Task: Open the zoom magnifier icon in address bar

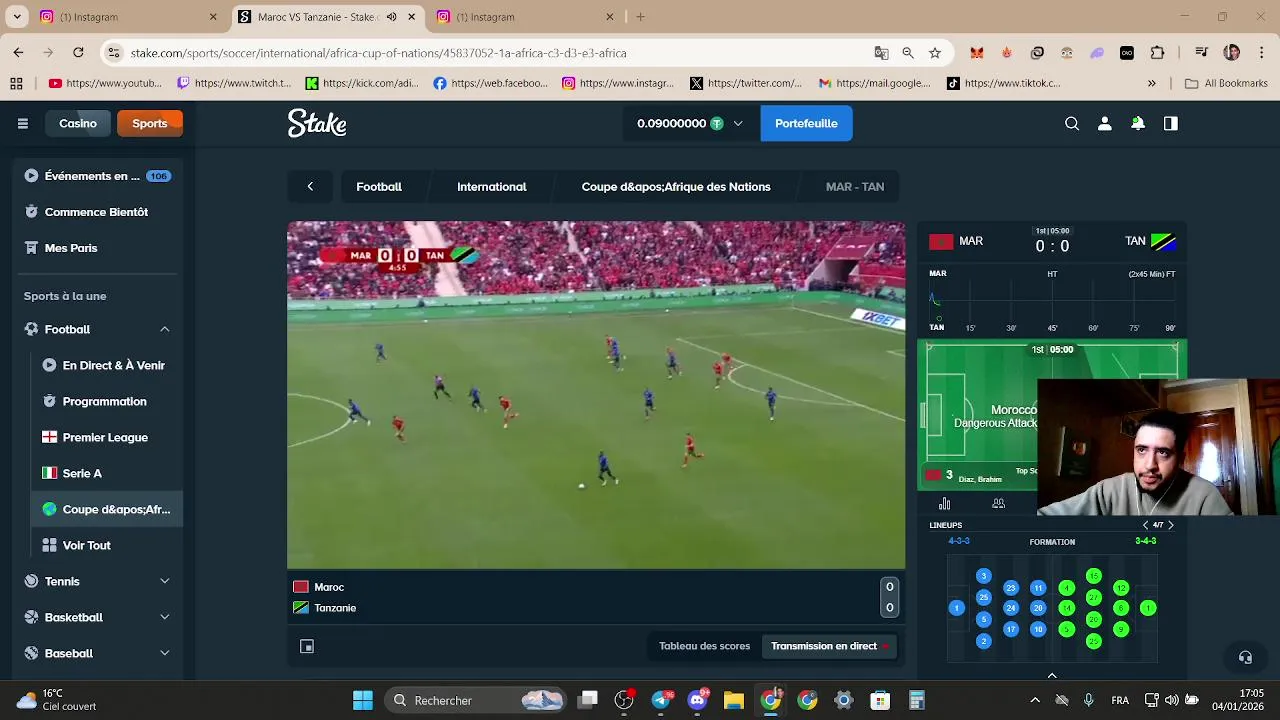Action: click(908, 53)
